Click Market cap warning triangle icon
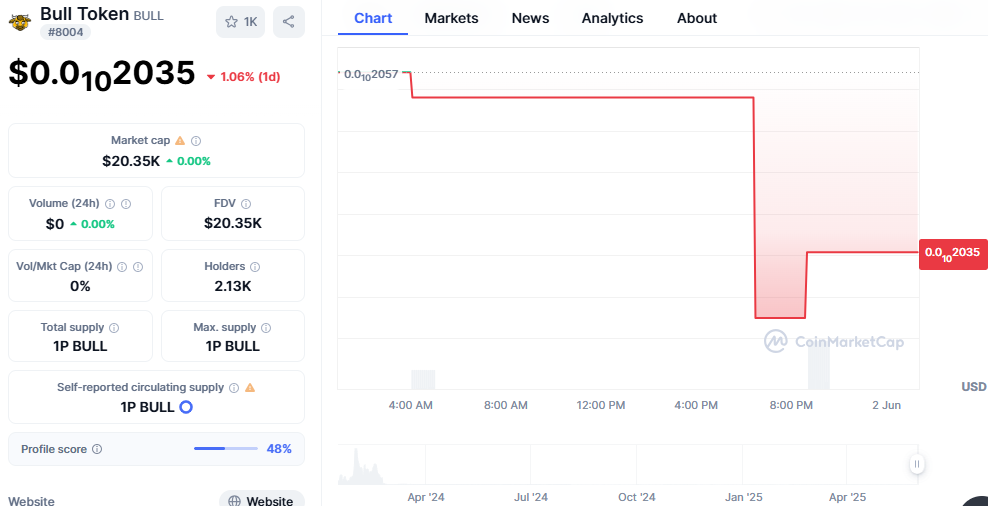The height and width of the screenshot is (506, 988). coord(180,141)
